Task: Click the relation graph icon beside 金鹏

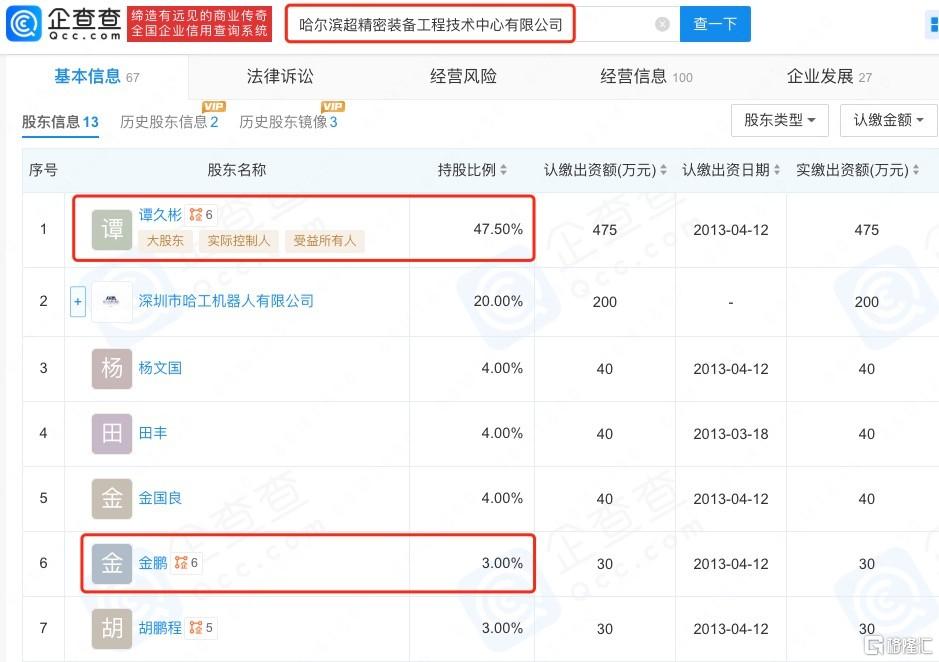Action: (180, 563)
